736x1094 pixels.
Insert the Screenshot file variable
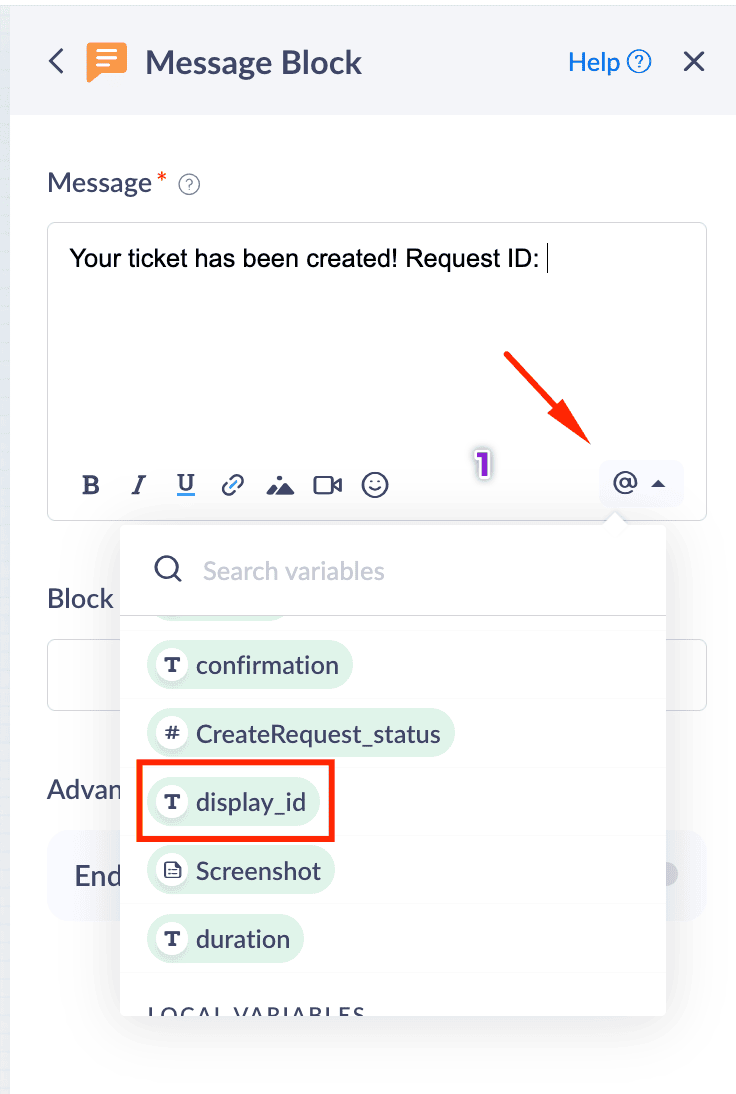click(x=241, y=871)
